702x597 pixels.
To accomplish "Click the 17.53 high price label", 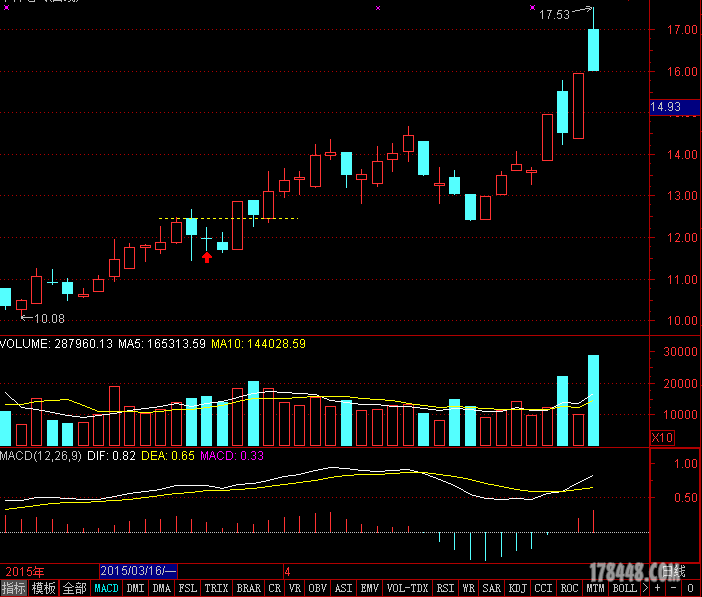I will pyautogui.click(x=554, y=15).
